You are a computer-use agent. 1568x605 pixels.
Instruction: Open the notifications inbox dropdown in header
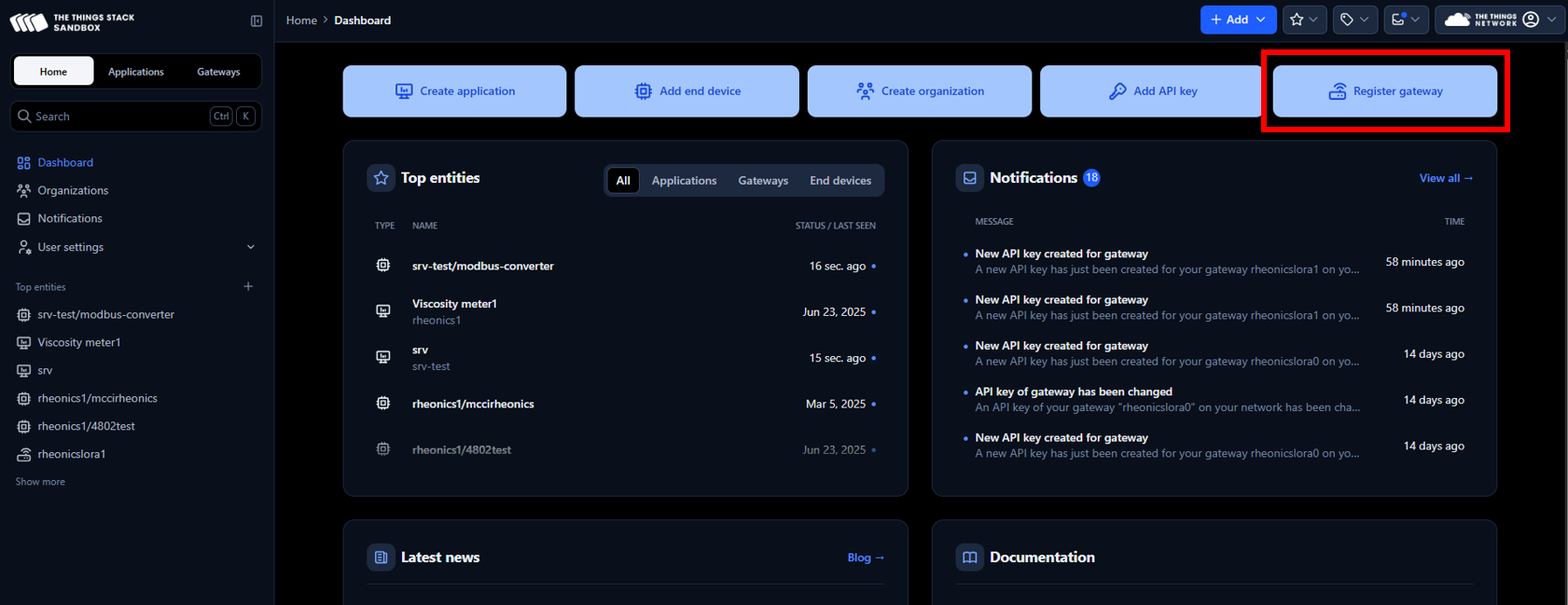pyautogui.click(x=1406, y=20)
